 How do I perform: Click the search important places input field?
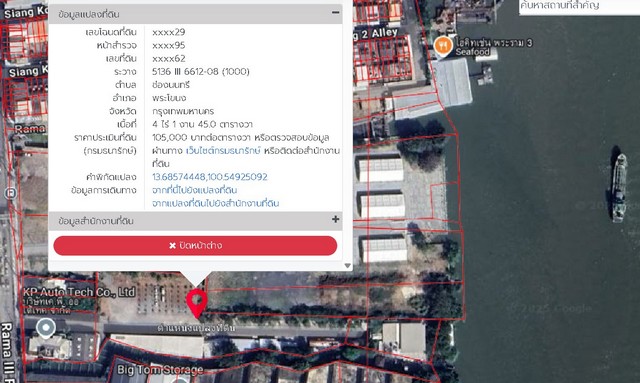579,7
